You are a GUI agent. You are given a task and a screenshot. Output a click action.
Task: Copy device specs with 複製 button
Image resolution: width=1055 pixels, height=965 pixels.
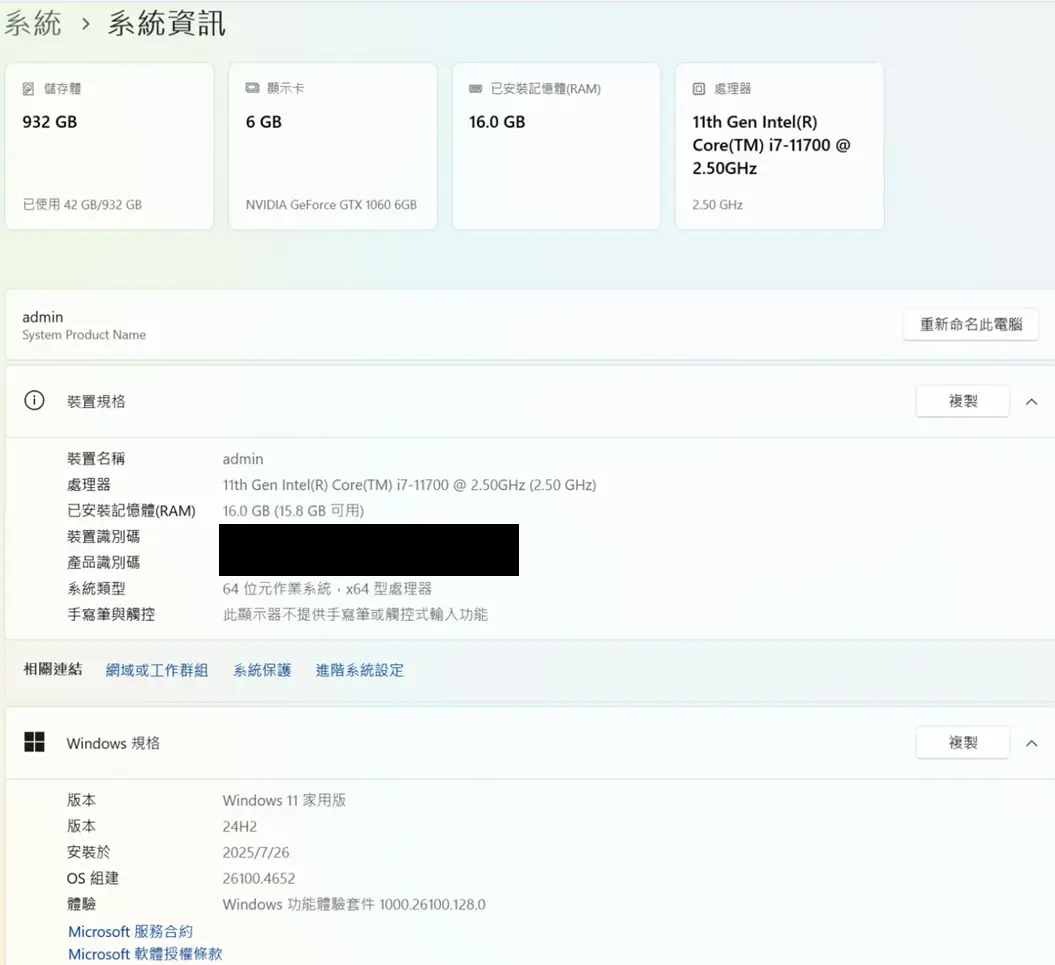click(963, 401)
